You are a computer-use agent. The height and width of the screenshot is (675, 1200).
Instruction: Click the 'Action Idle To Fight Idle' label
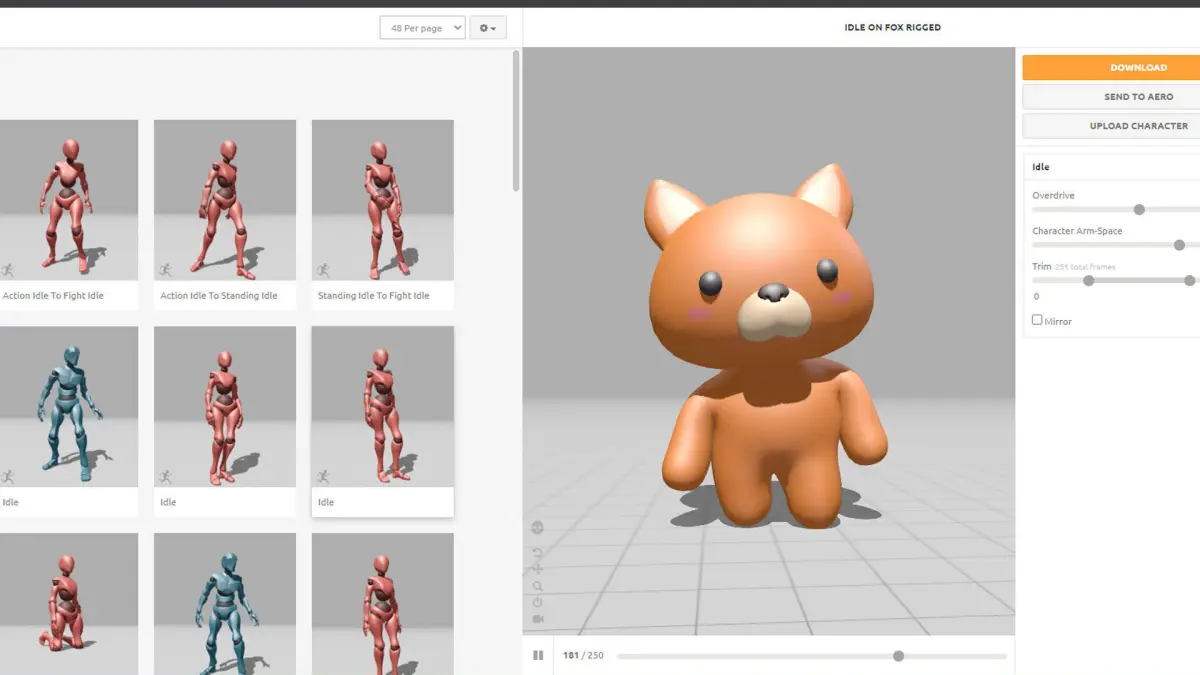[x=53, y=296]
